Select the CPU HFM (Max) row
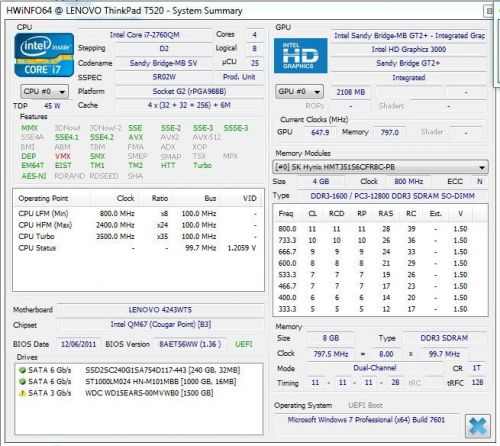The height and width of the screenshot is (446, 500). 138,225
